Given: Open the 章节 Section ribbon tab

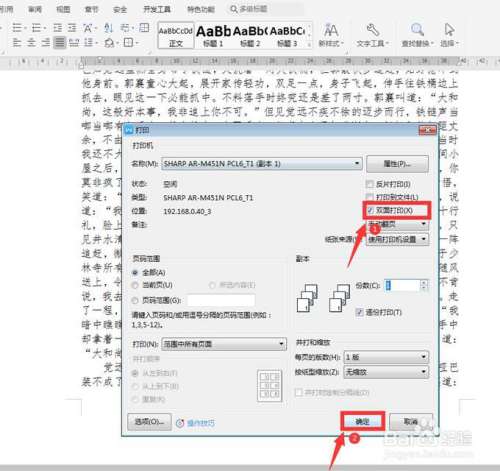Looking at the screenshot, I should coord(91,9).
